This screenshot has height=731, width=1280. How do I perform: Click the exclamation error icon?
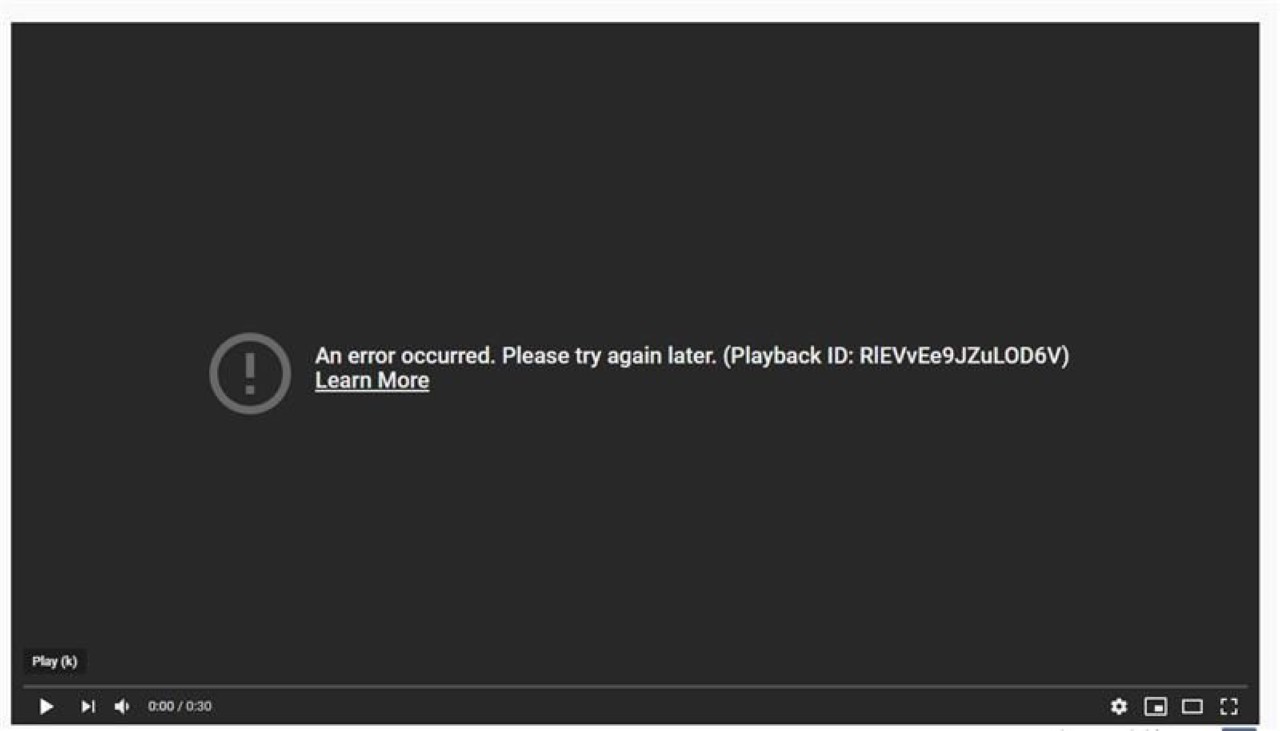pos(250,373)
